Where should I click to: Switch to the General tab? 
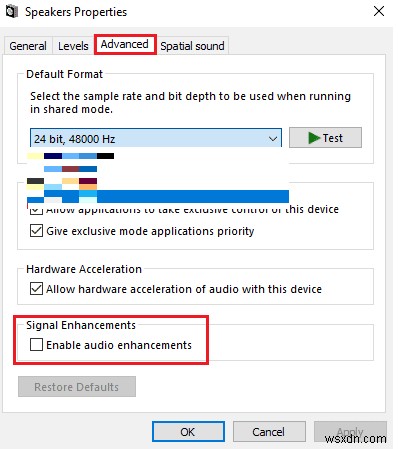click(x=28, y=46)
